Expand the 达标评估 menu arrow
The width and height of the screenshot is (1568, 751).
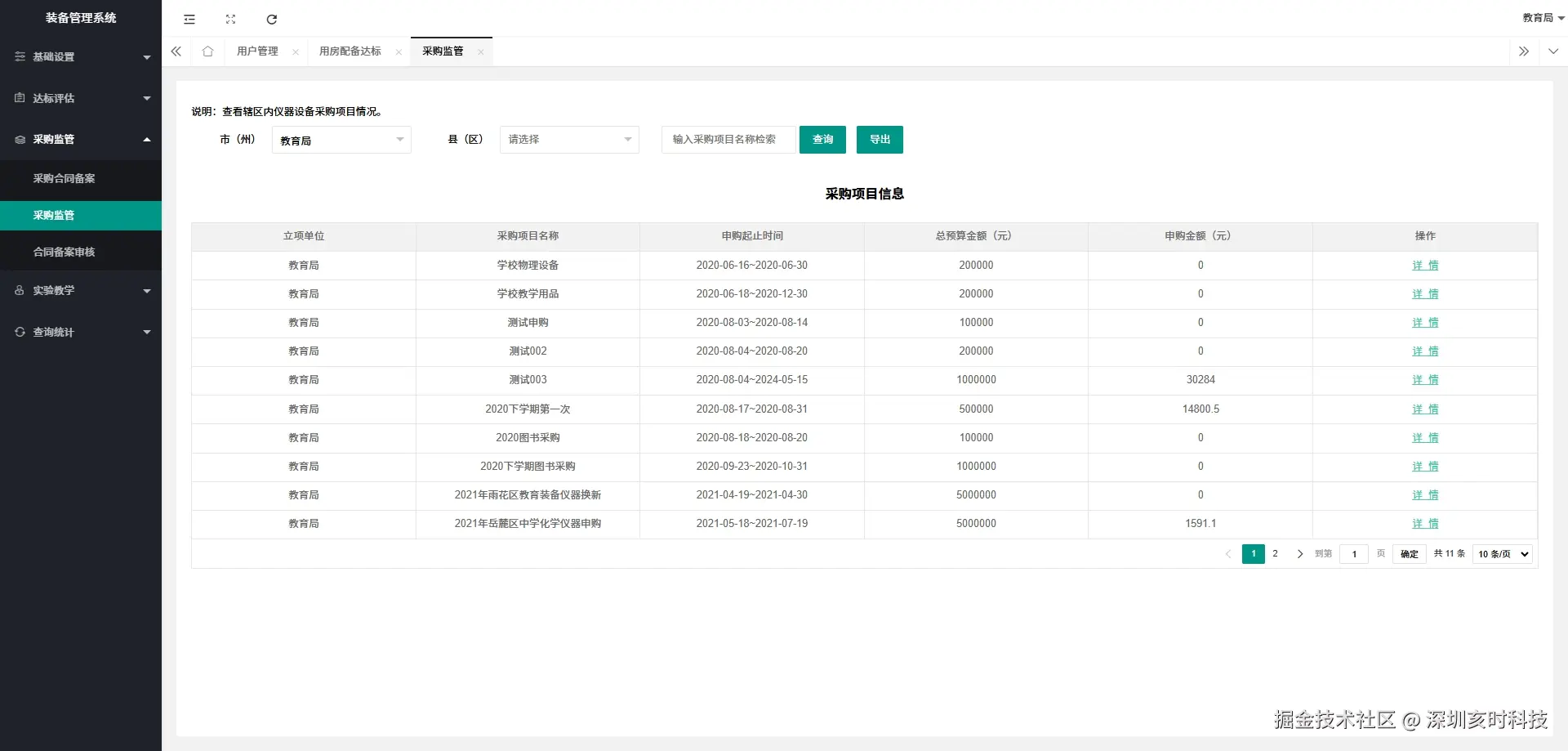click(147, 99)
